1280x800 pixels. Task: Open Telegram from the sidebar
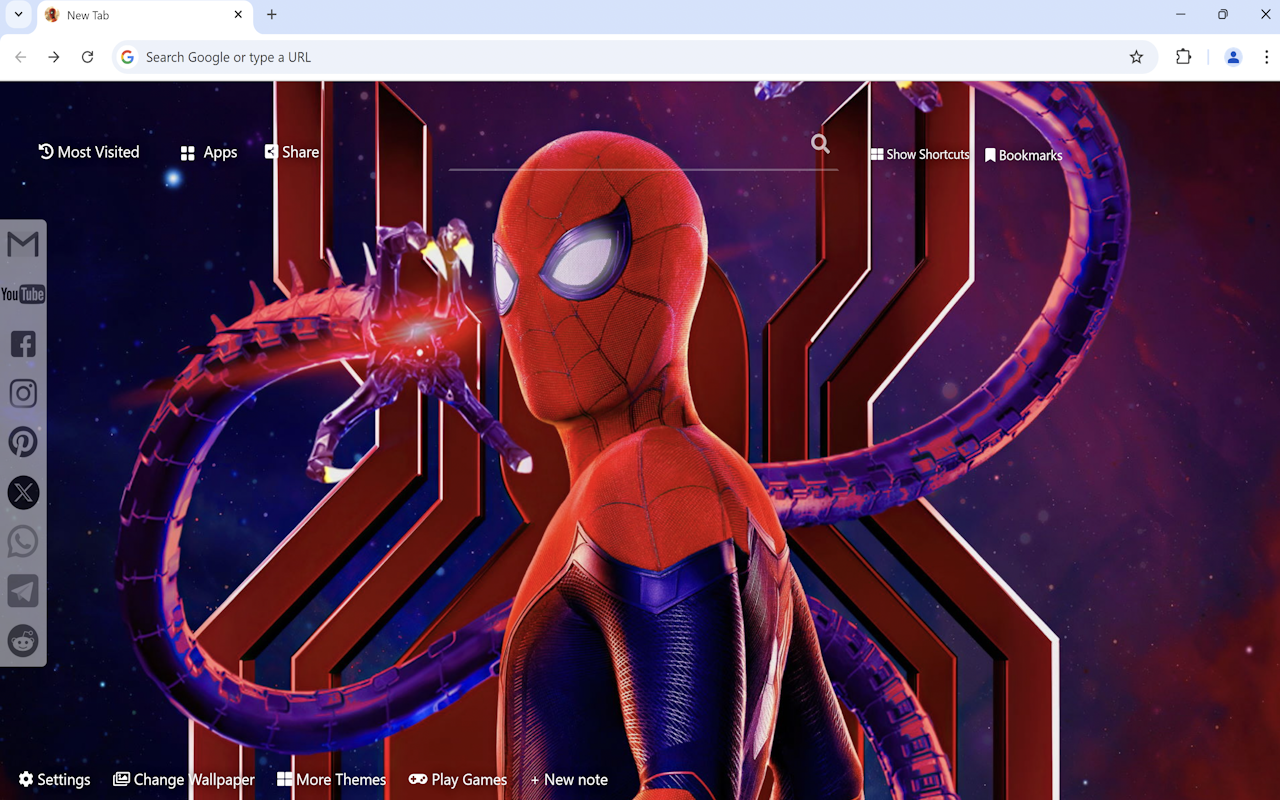(x=22, y=590)
